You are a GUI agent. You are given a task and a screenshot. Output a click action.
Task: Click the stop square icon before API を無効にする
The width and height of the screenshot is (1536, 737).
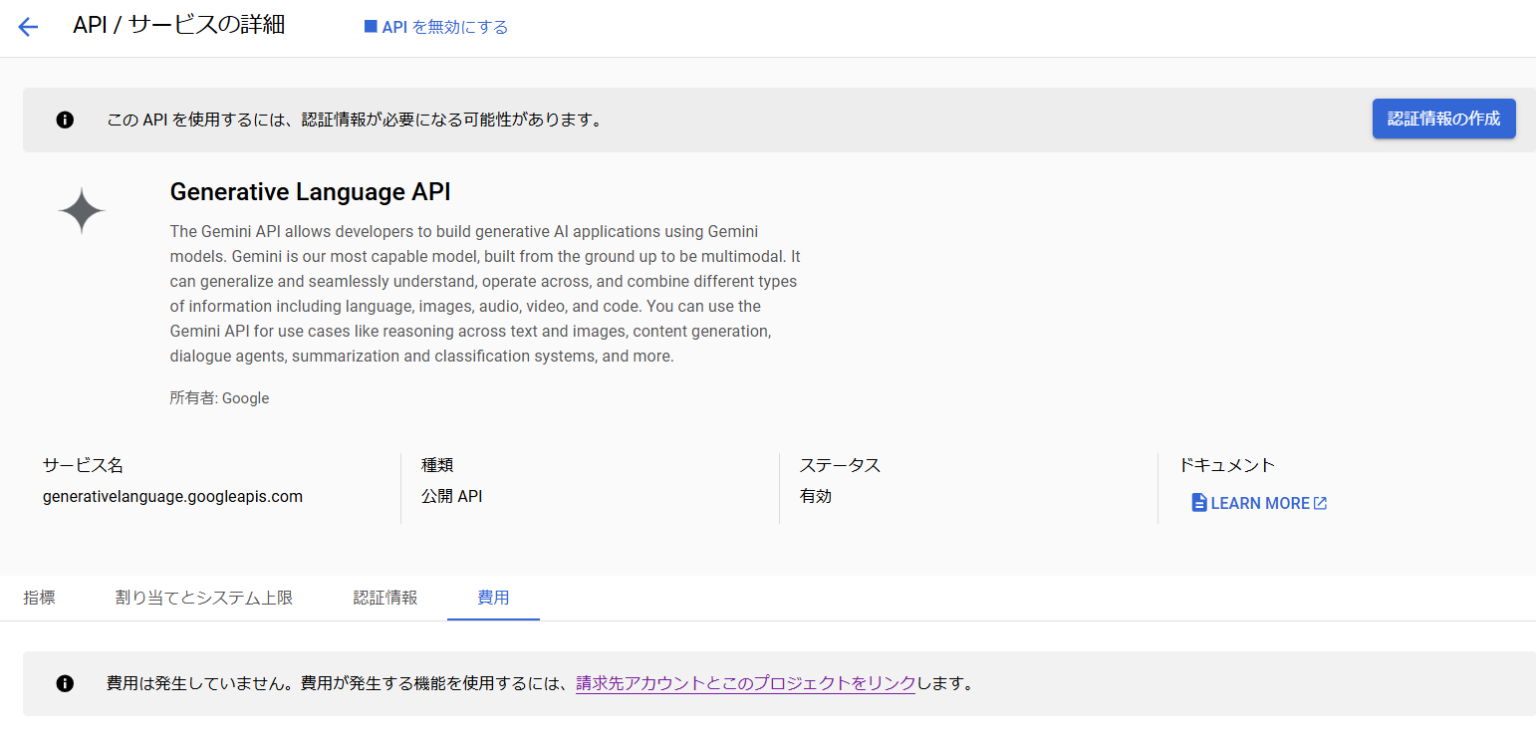tap(369, 26)
